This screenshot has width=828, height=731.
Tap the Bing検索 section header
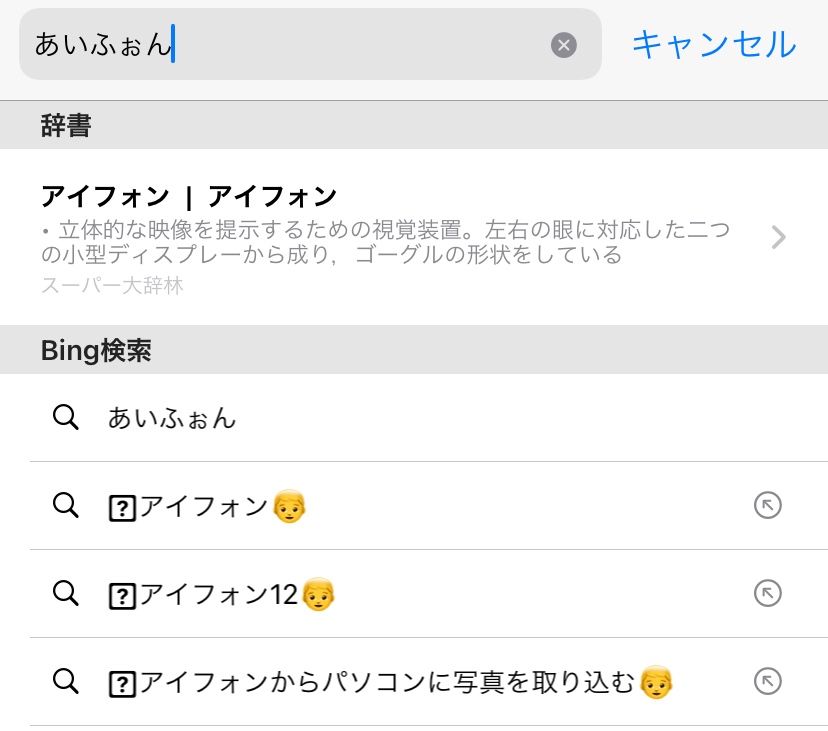pyautogui.click(x=96, y=350)
